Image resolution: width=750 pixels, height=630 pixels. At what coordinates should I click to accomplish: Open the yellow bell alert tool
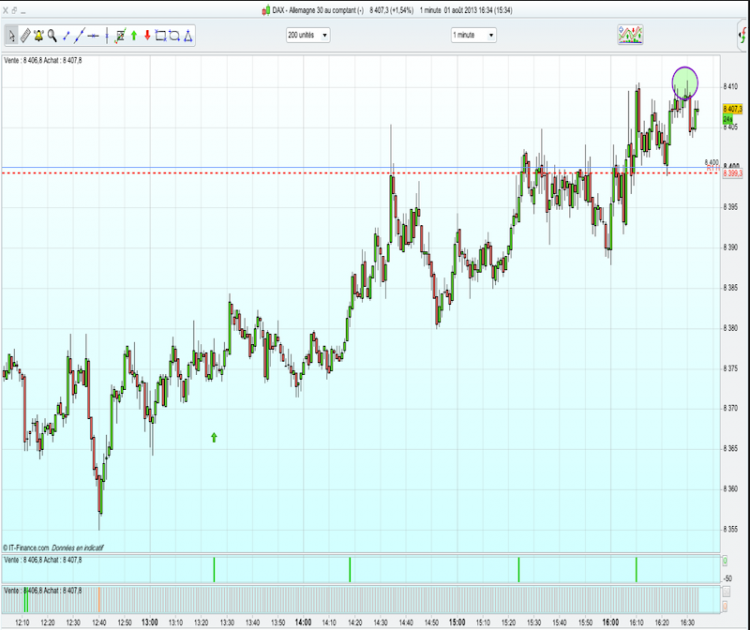tap(39, 35)
